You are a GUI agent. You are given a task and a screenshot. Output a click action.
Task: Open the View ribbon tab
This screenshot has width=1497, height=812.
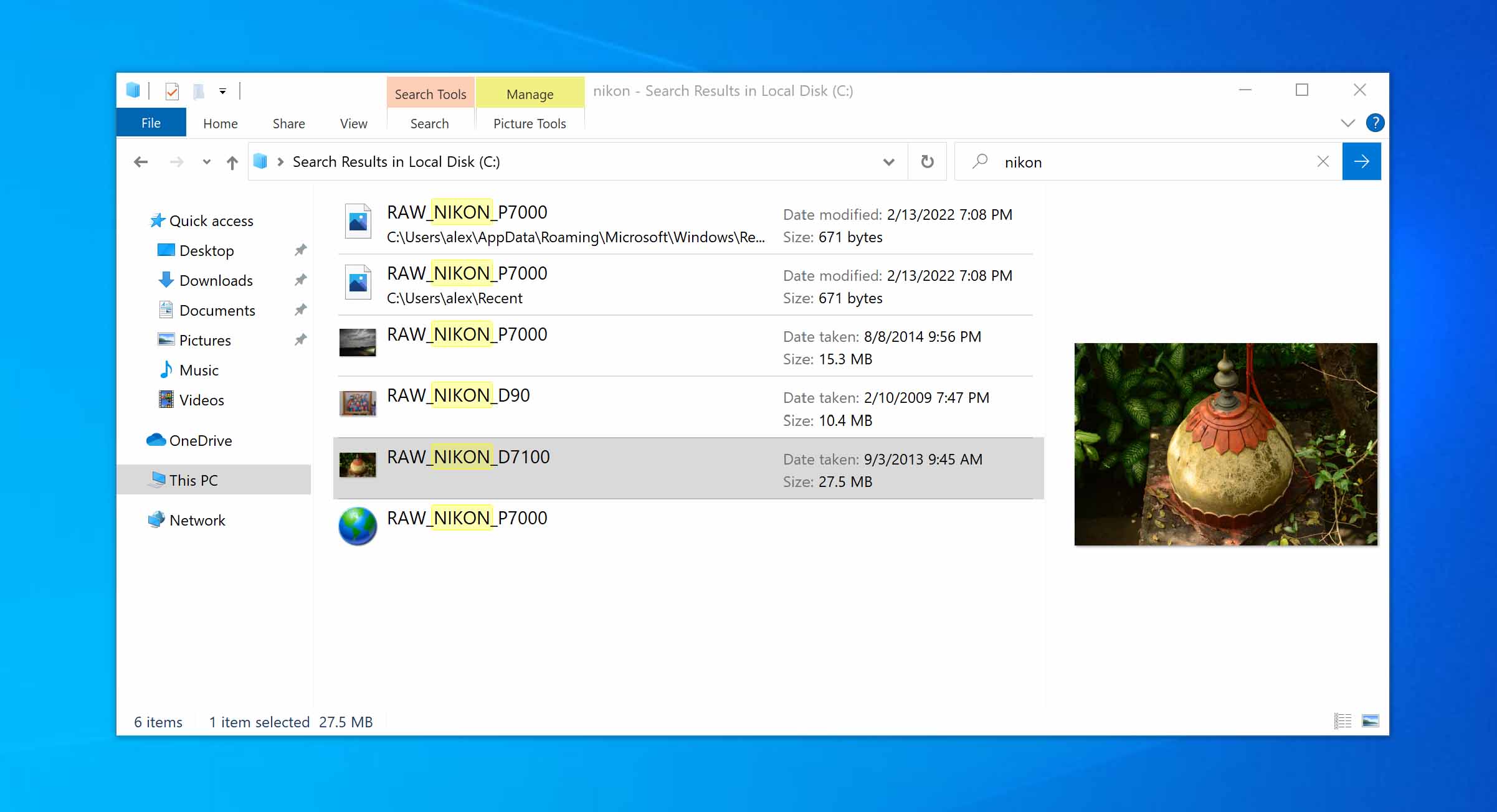tap(353, 123)
